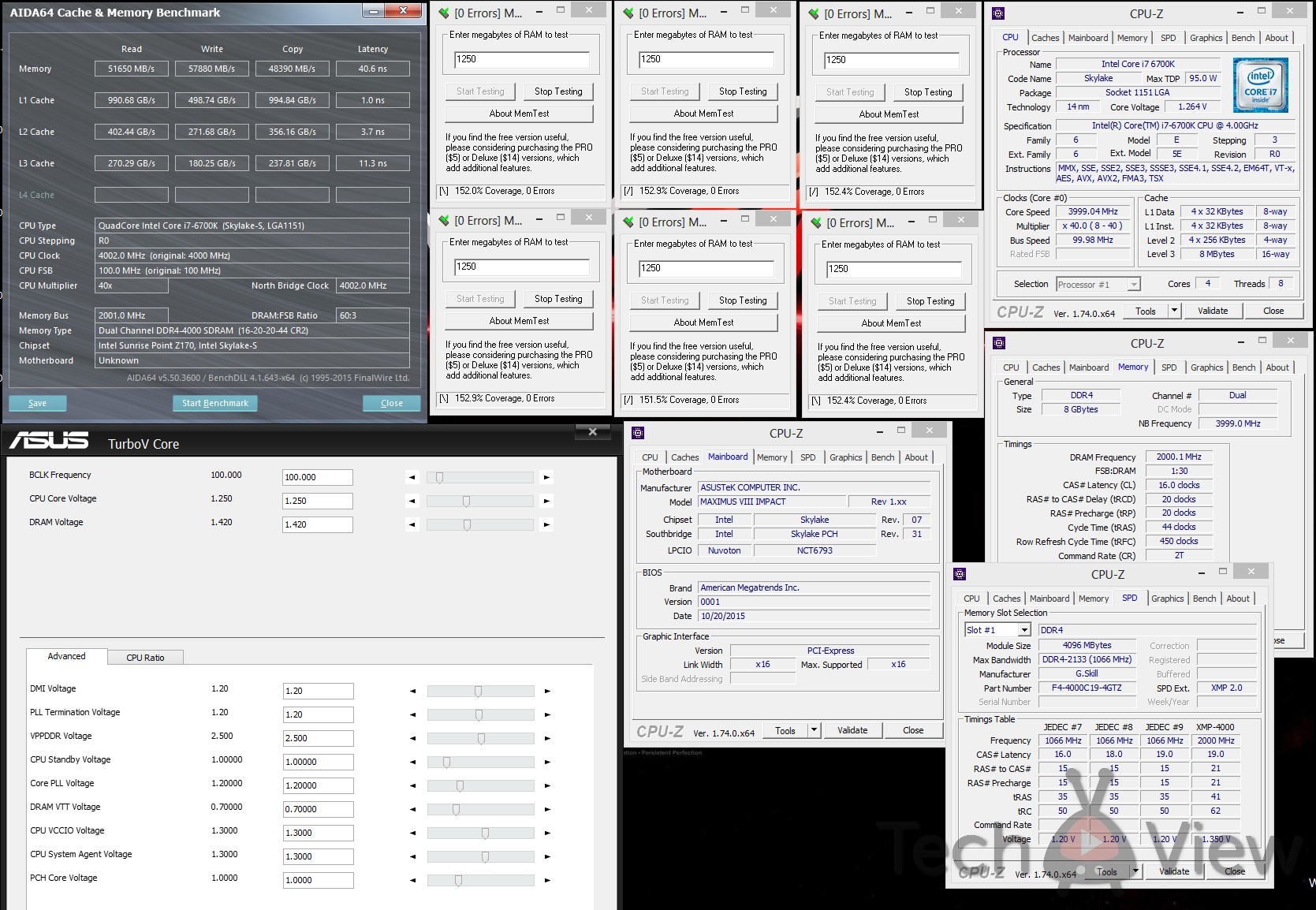
Task: Close the TurboV Core window
Action: 593,431
